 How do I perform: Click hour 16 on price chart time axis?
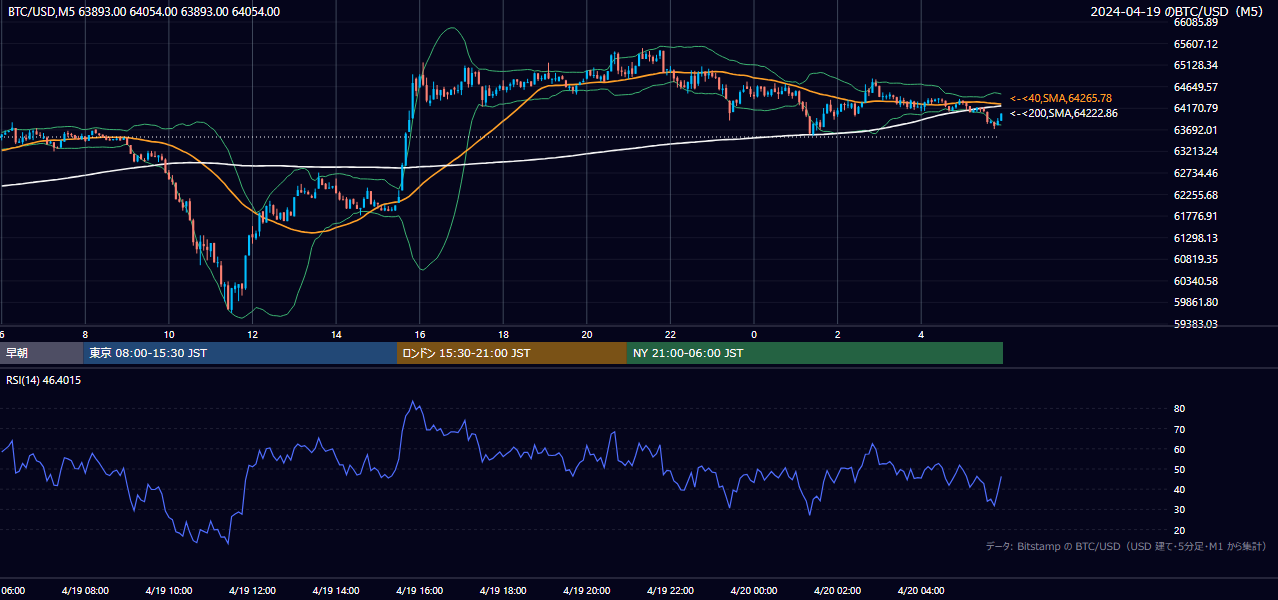tap(420, 335)
